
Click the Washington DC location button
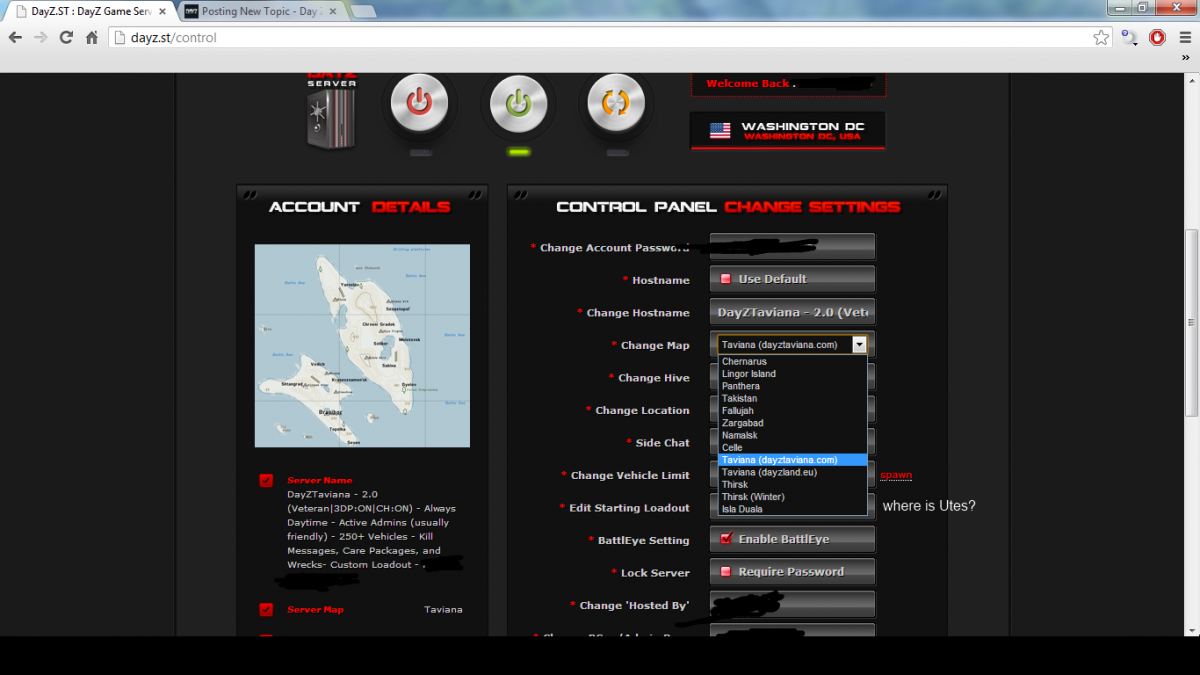[788, 131]
